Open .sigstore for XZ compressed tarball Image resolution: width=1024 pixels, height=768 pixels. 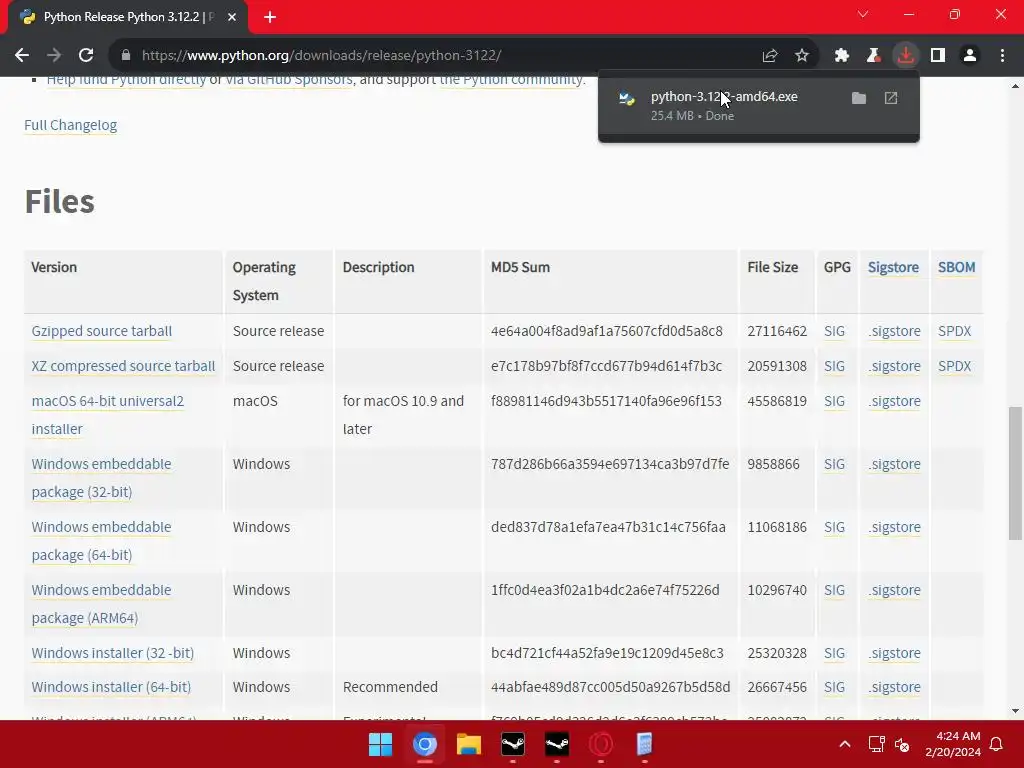[894, 366]
